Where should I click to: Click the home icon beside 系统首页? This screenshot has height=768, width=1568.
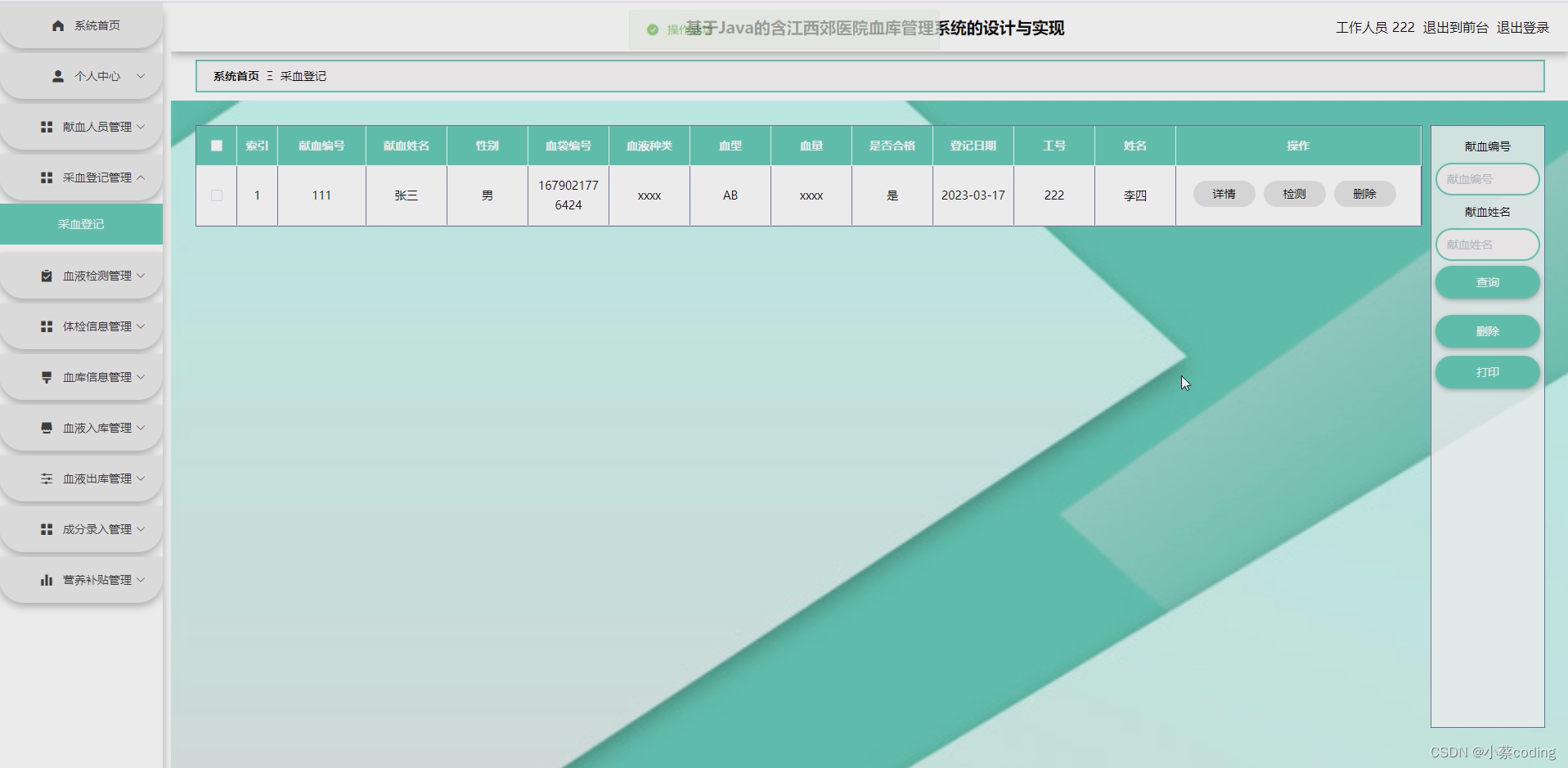(58, 25)
